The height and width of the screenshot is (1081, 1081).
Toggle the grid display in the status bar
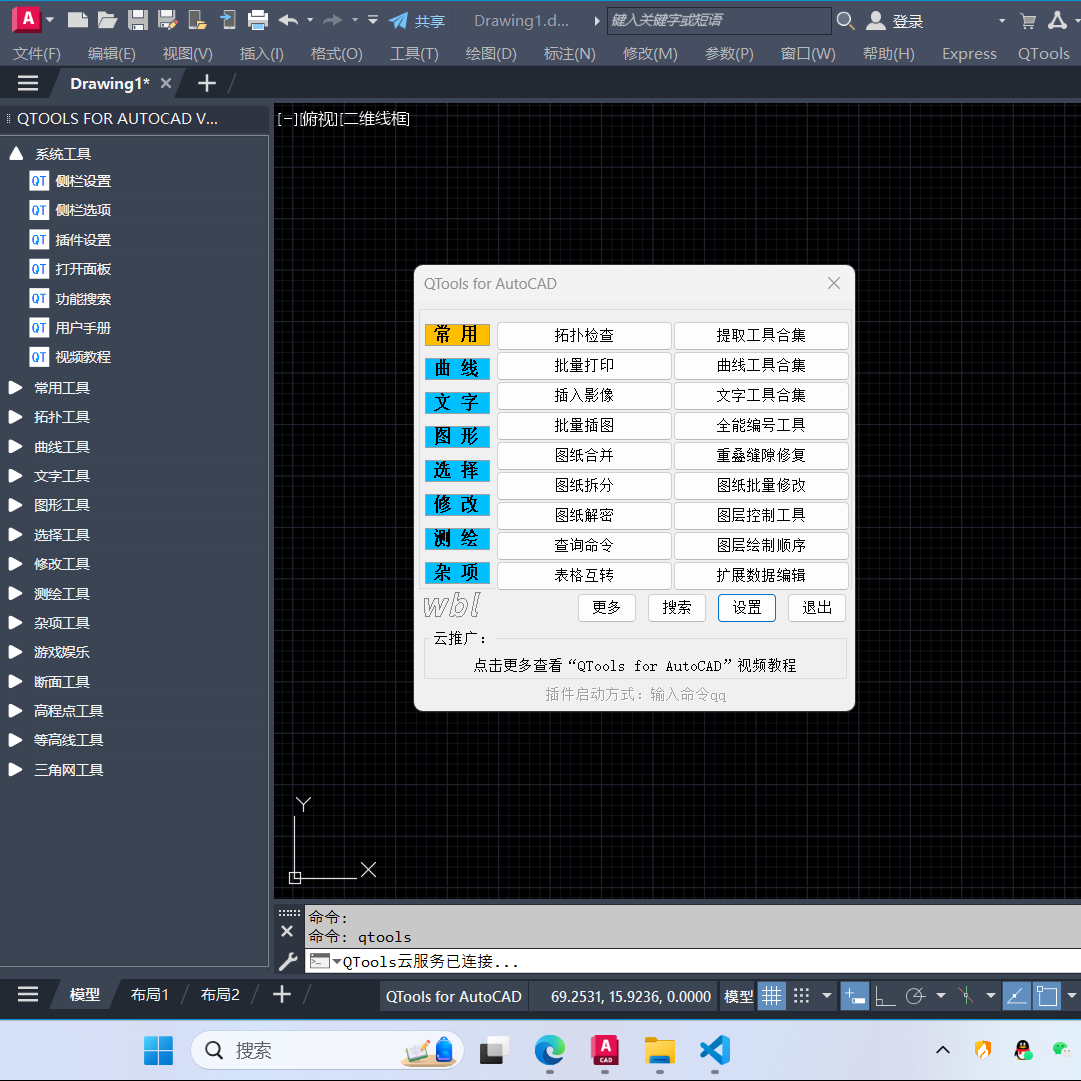point(771,996)
